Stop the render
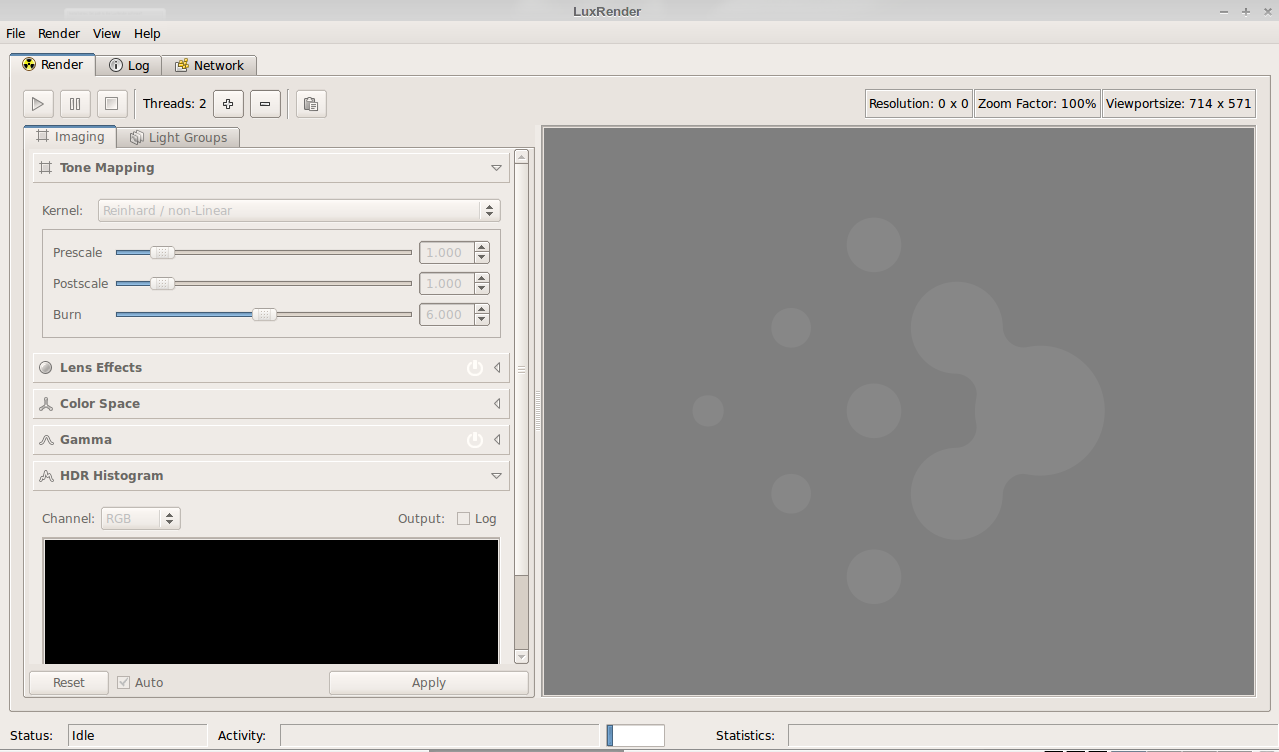The width and height of the screenshot is (1279, 752). [112, 103]
